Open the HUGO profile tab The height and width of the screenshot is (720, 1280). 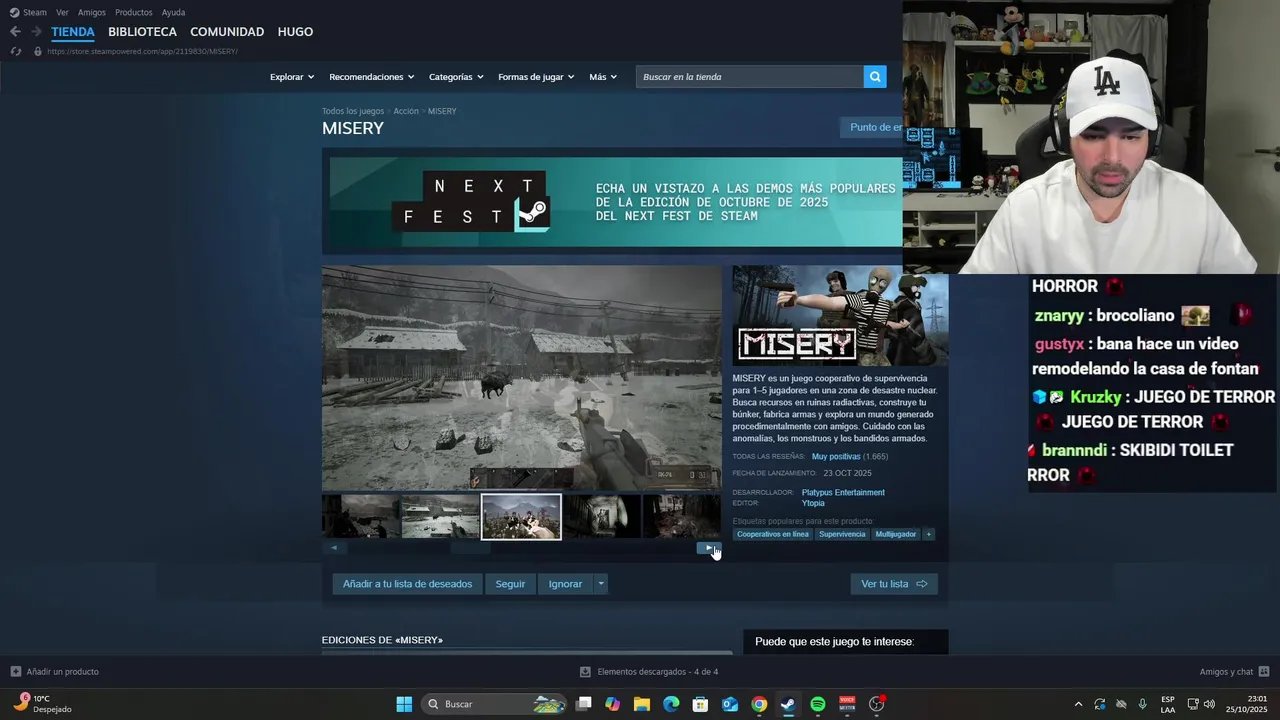295,32
